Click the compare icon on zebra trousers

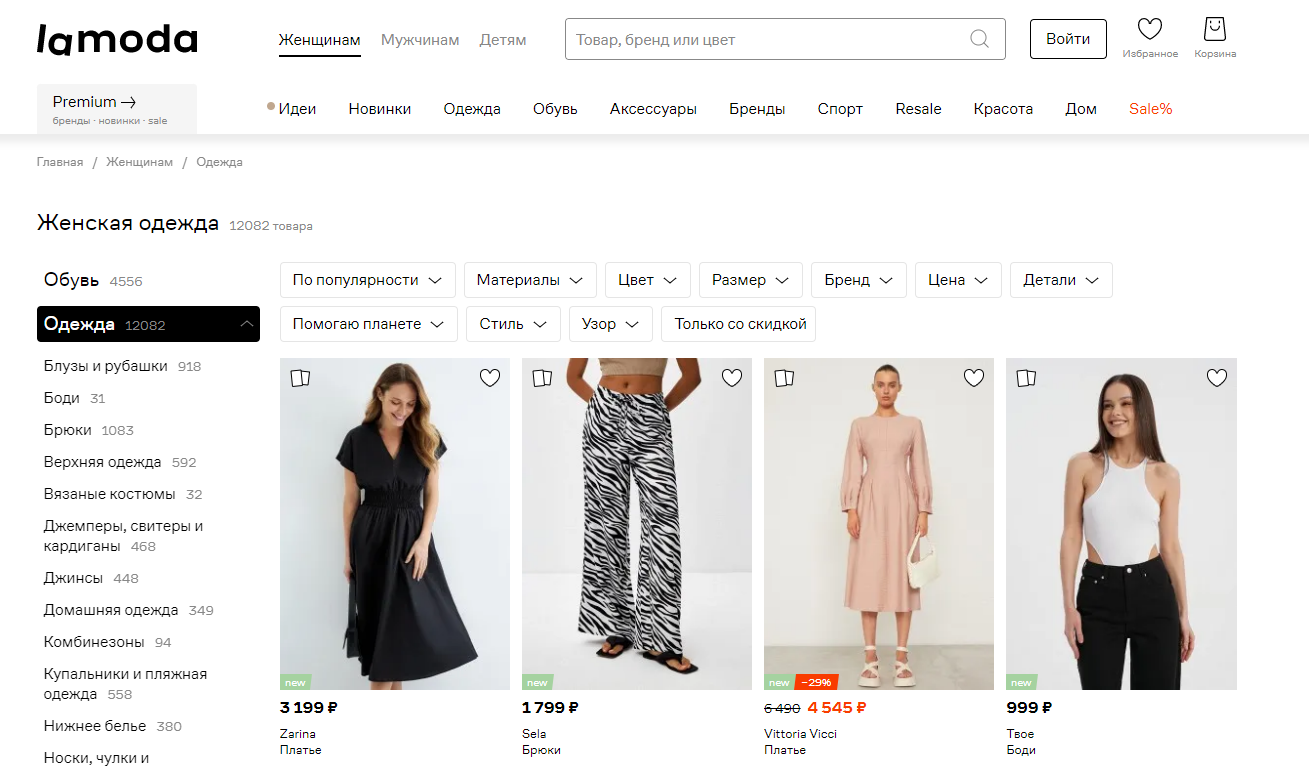[542, 378]
